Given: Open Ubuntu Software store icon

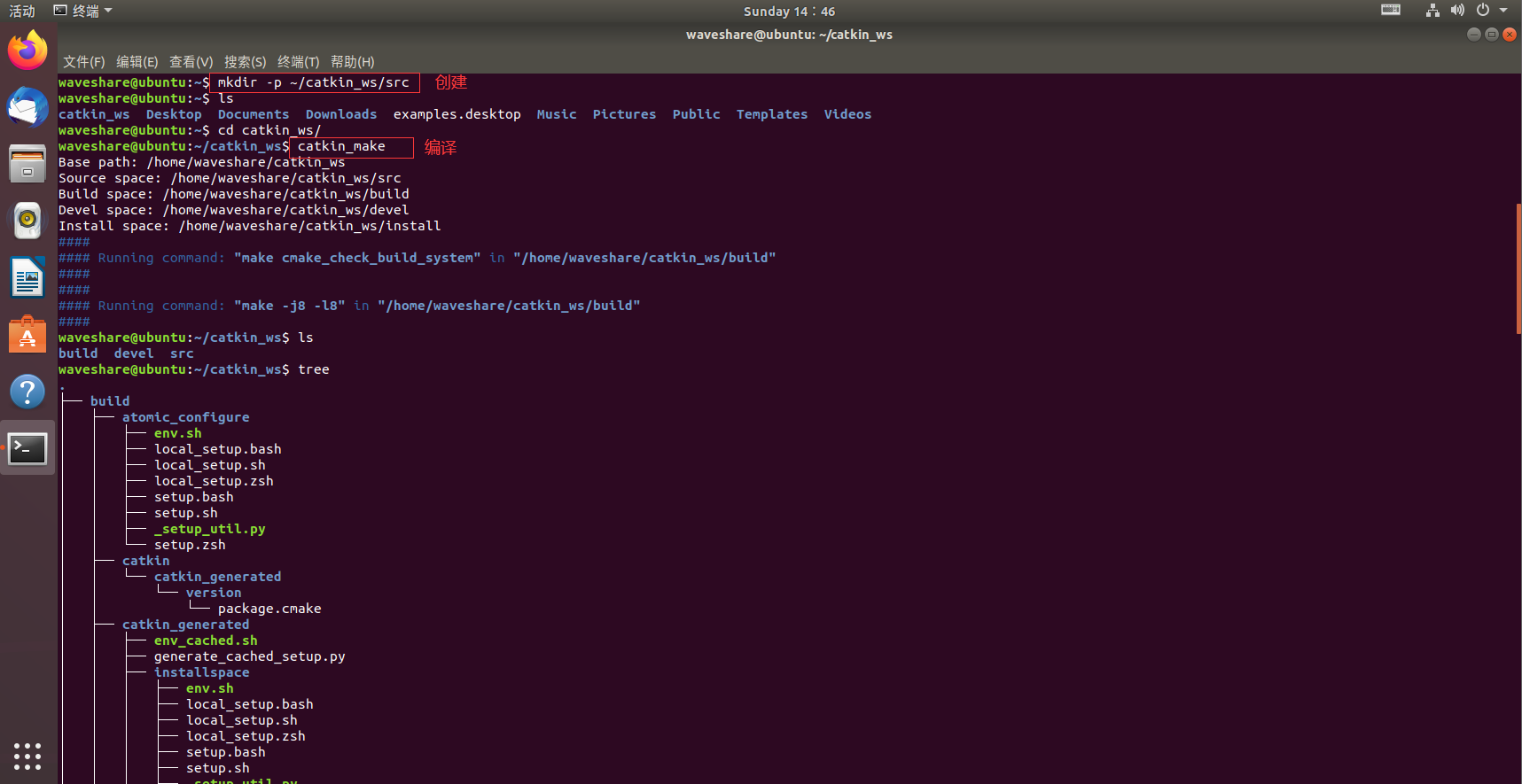Looking at the screenshot, I should coord(27,335).
